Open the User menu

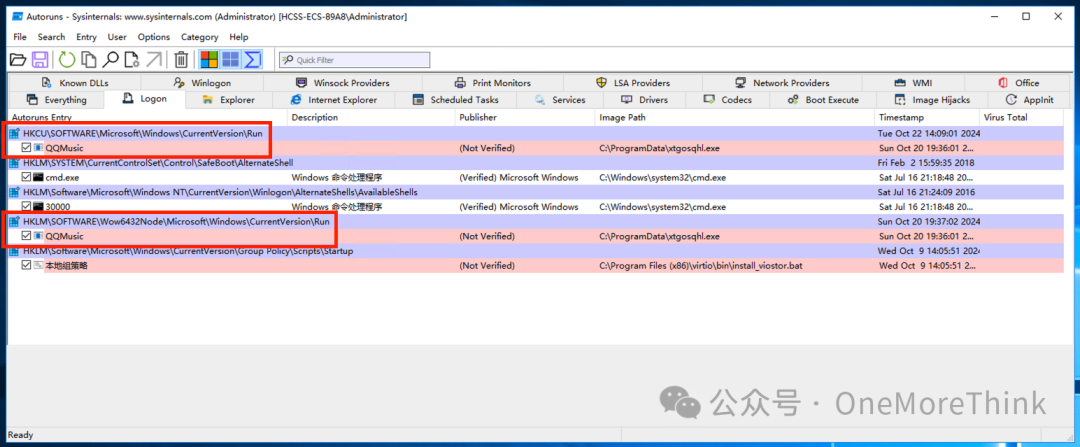click(117, 37)
